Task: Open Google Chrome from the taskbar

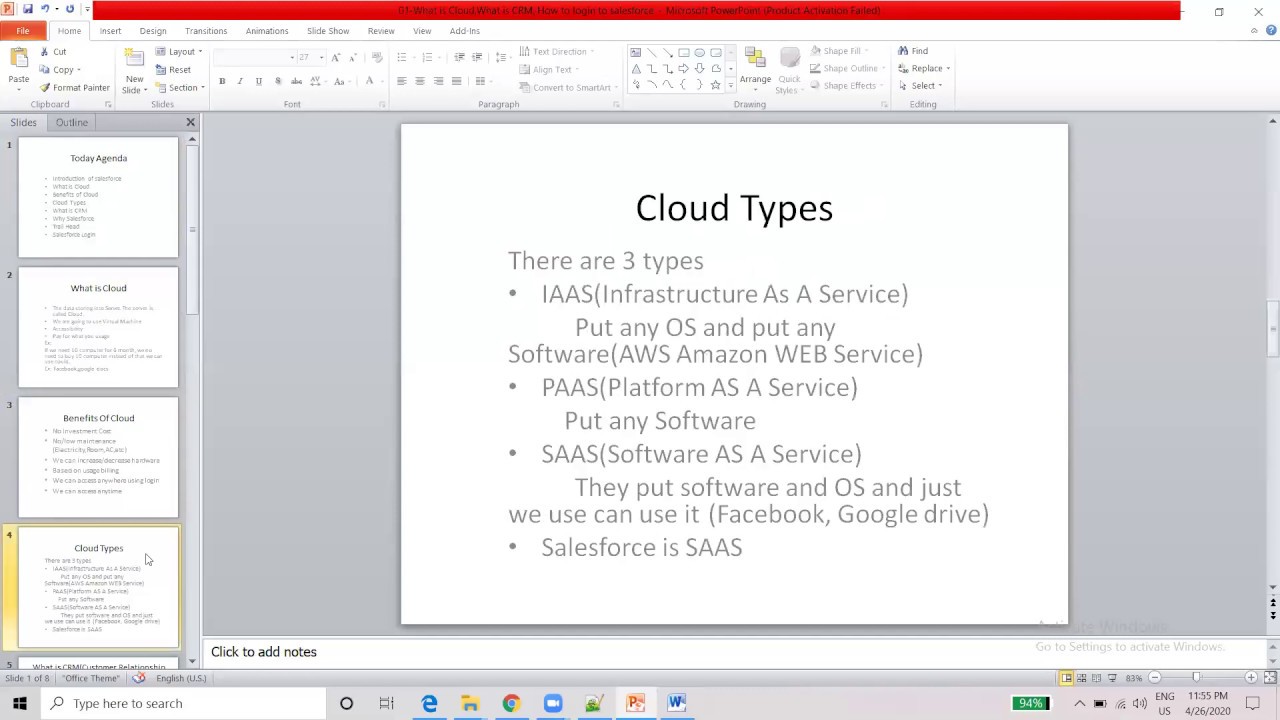Action: tap(511, 703)
